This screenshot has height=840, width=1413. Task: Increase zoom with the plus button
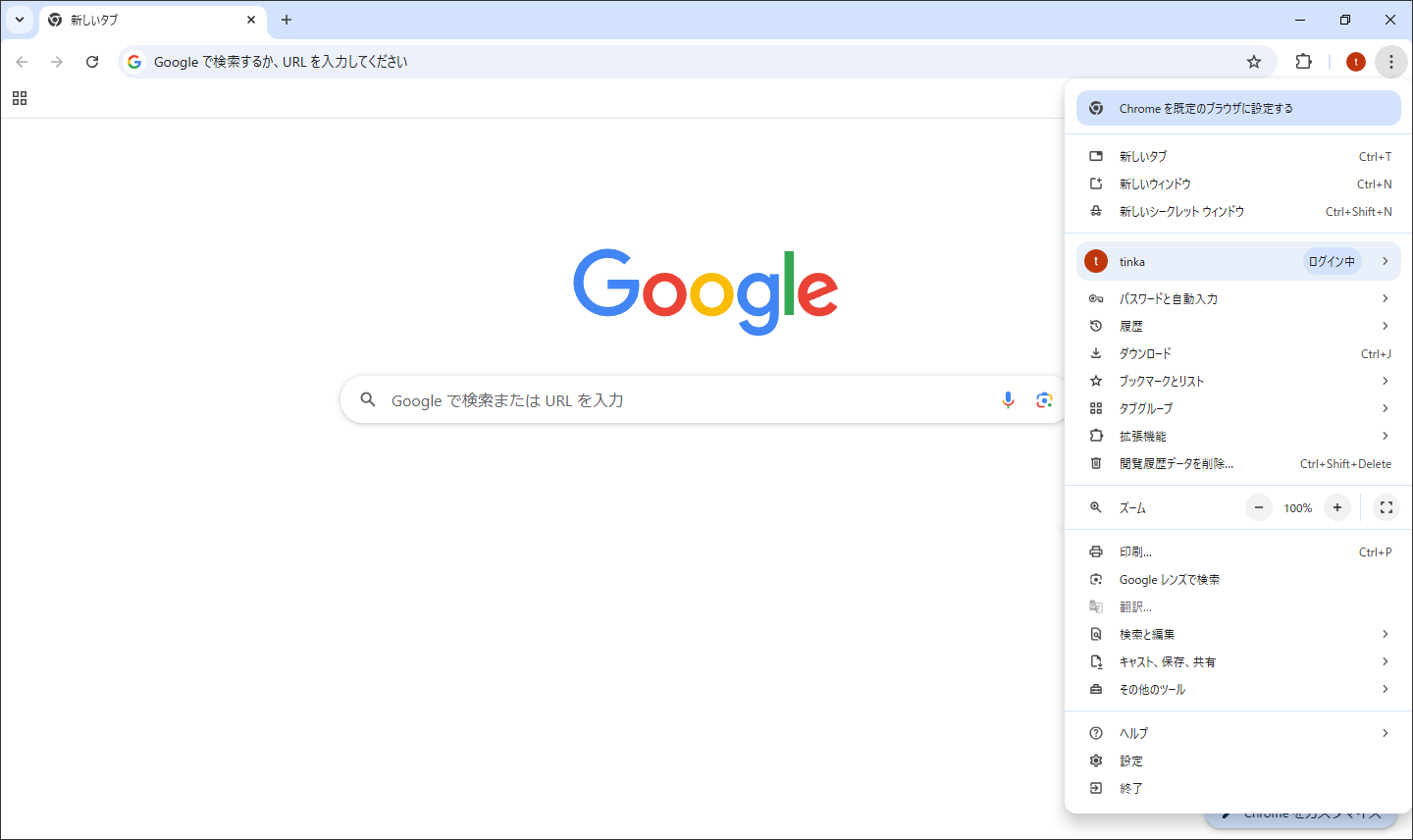(x=1336, y=507)
